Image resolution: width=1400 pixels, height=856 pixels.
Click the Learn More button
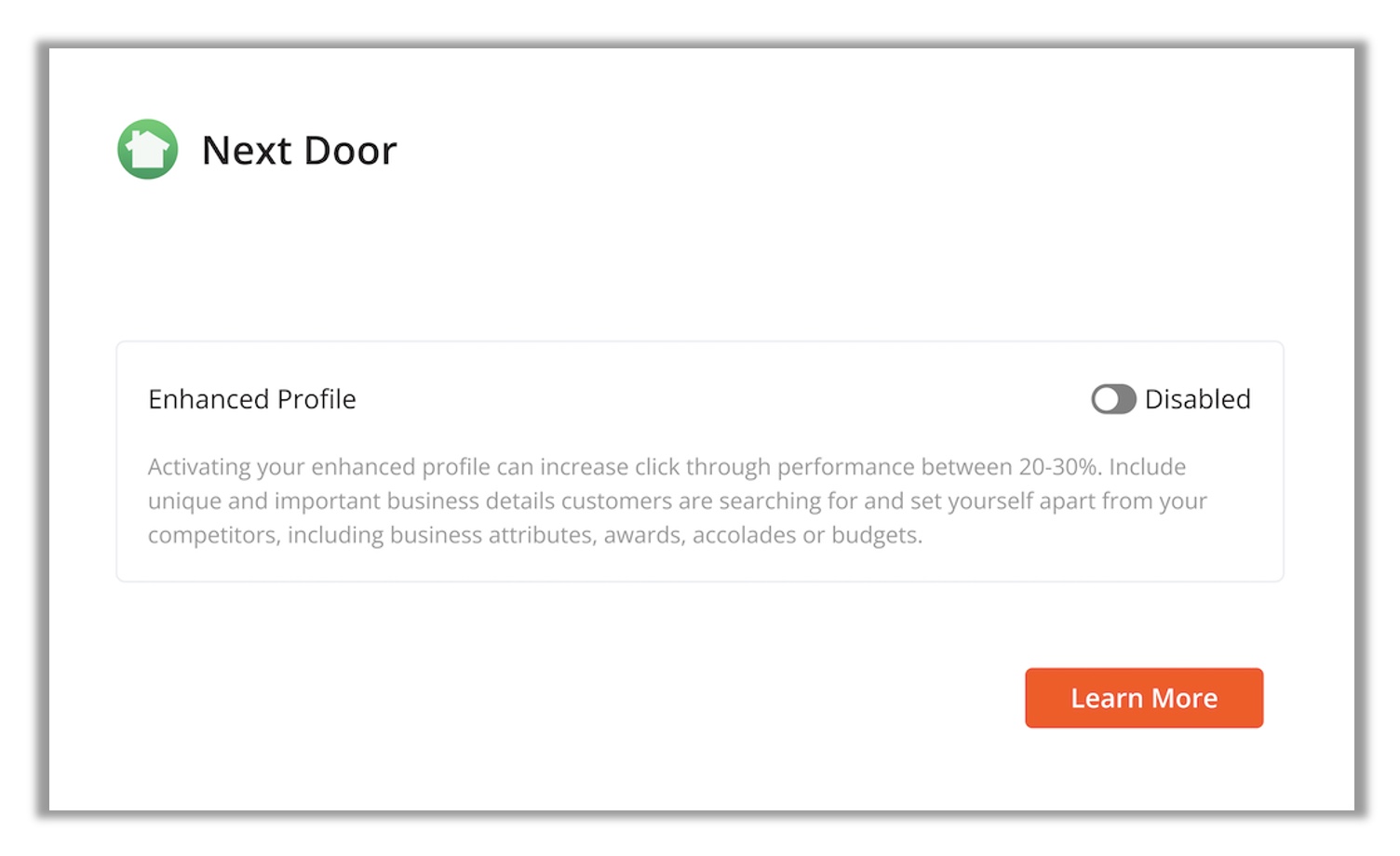(1144, 698)
